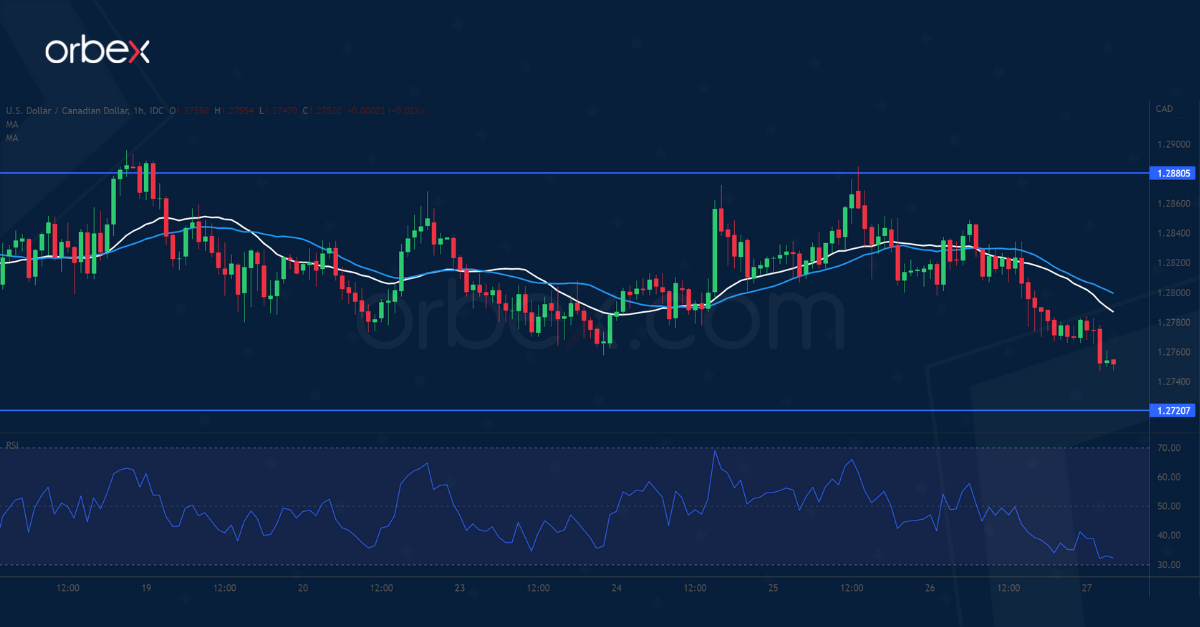Click the RSI indicator label

12,445
